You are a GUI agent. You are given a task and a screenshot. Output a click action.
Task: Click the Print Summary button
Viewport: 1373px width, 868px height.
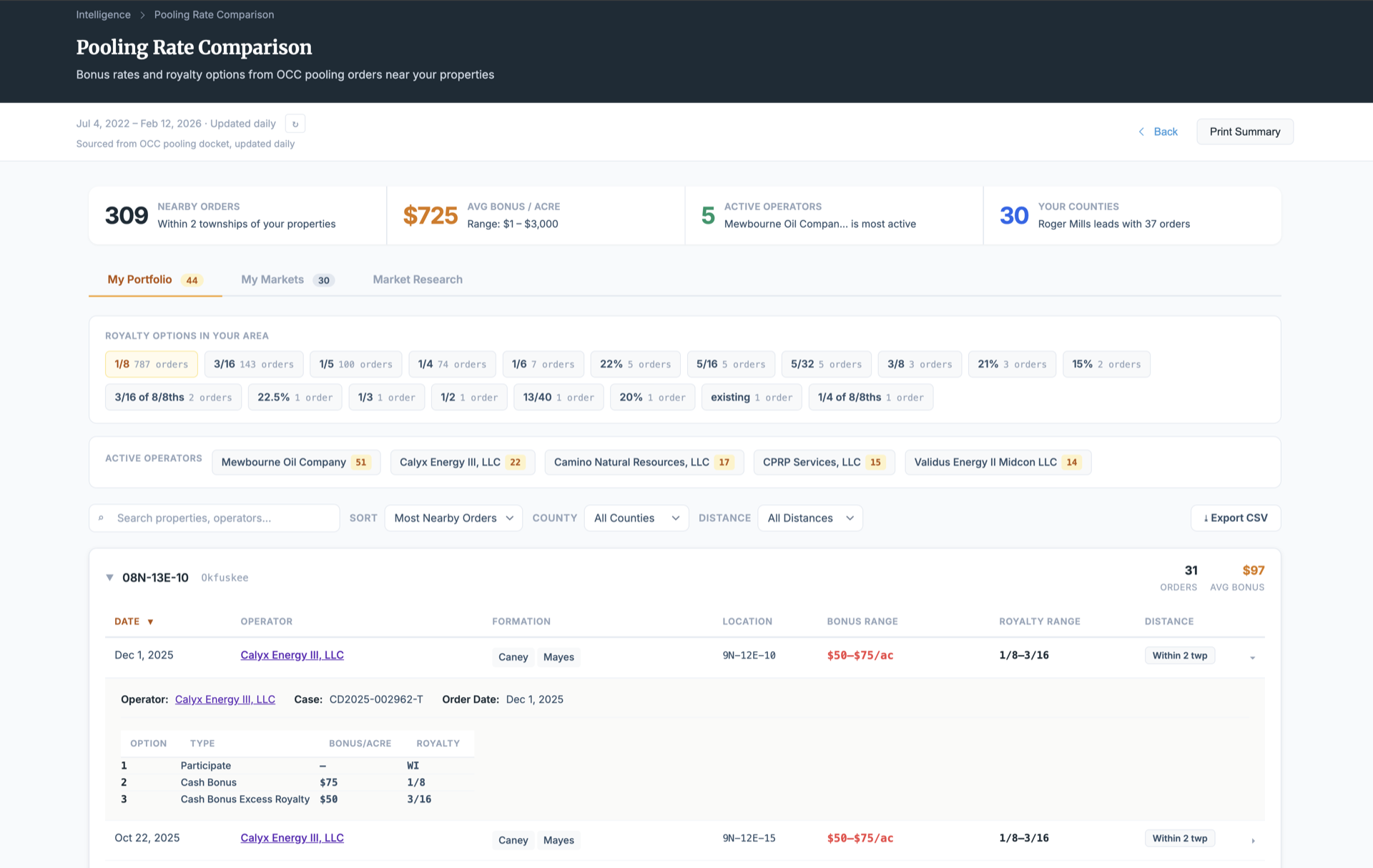[x=1244, y=132]
